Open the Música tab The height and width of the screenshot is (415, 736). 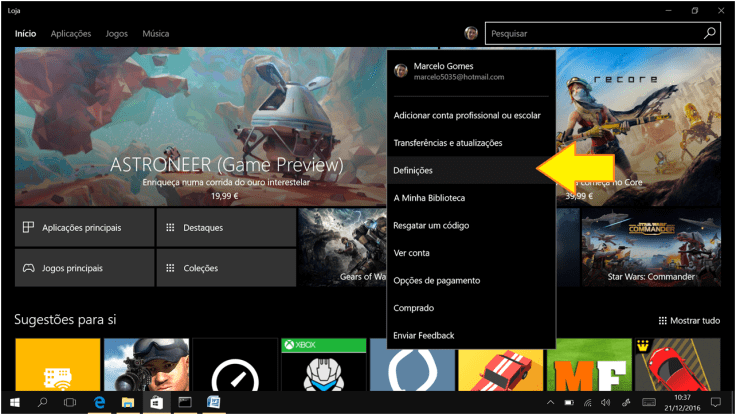155,34
